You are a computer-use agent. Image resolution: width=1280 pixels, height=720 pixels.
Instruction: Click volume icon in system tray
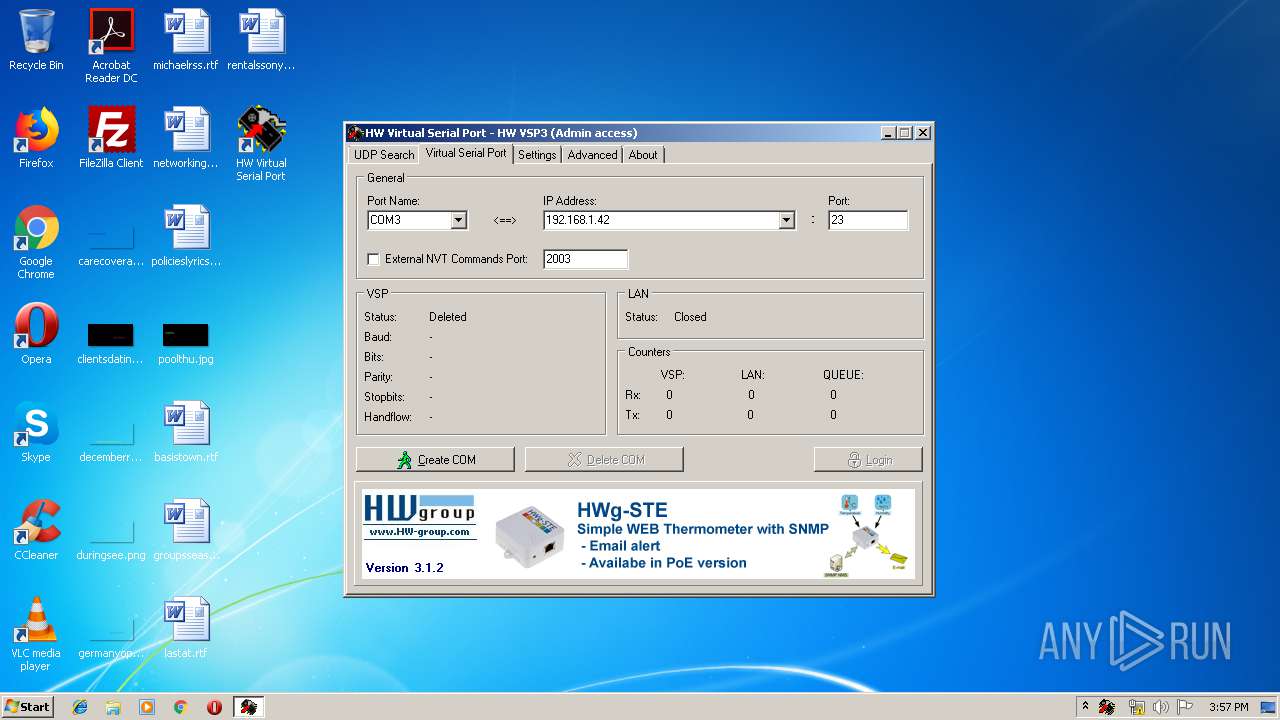point(1160,707)
